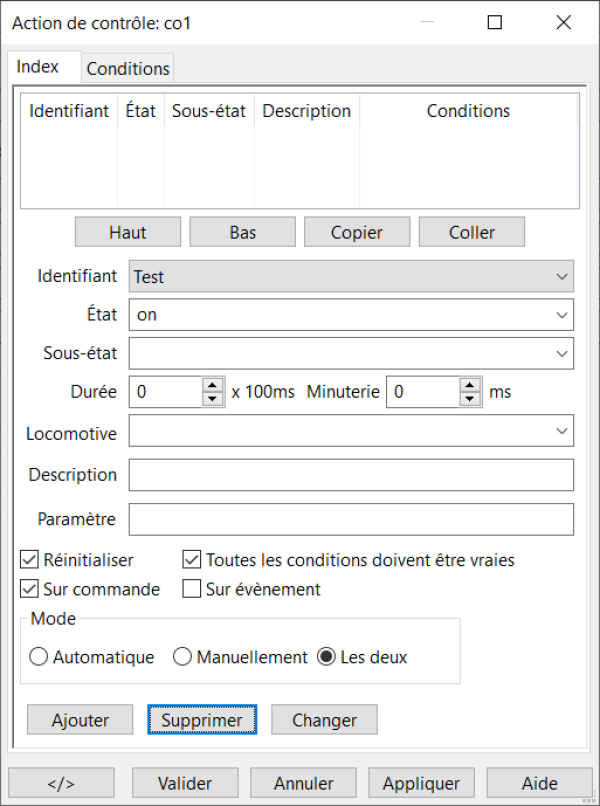The width and height of the screenshot is (600, 806).
Task: Click the Description text field
Action: coord(351,475)
